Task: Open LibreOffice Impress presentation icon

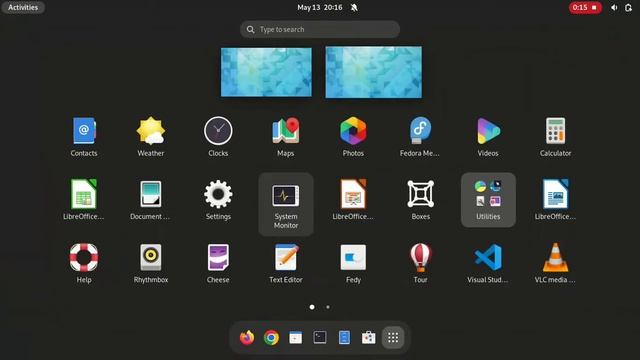Action: pos(353,200)
